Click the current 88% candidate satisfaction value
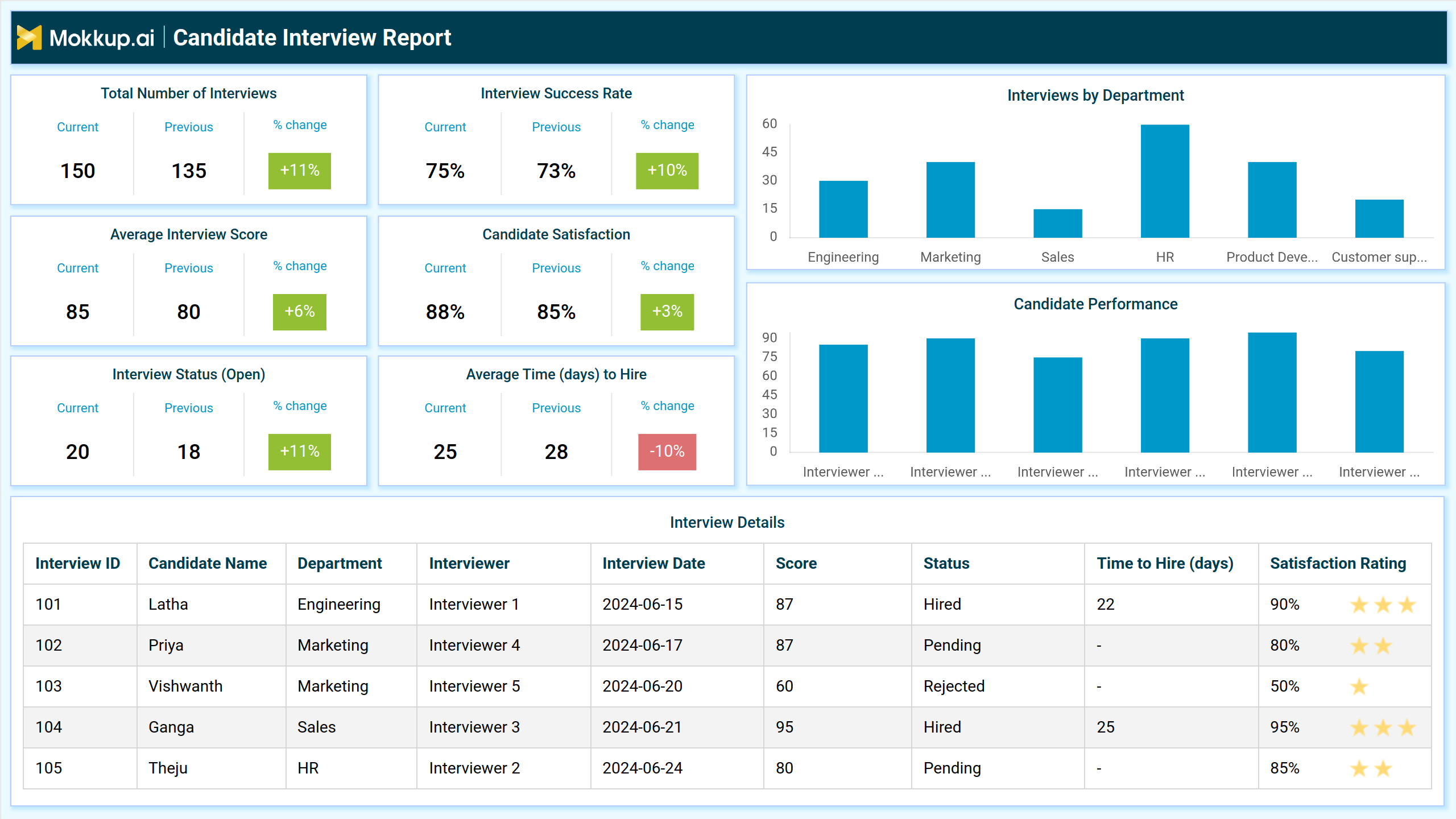This screenshot has width=1456, height=819. (445, 312)
